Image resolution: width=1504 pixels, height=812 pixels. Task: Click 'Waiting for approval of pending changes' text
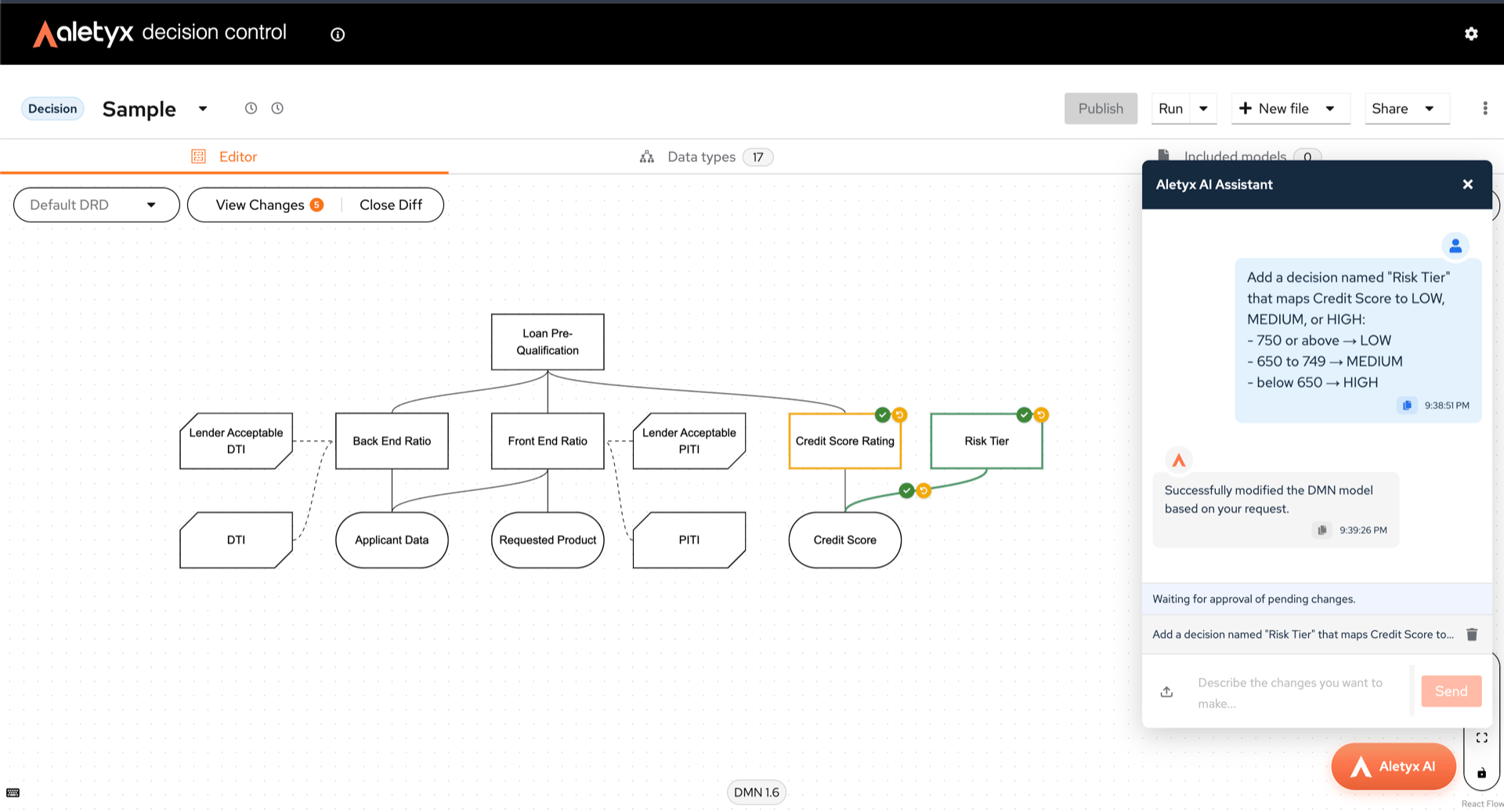(x=1253, y=599)
